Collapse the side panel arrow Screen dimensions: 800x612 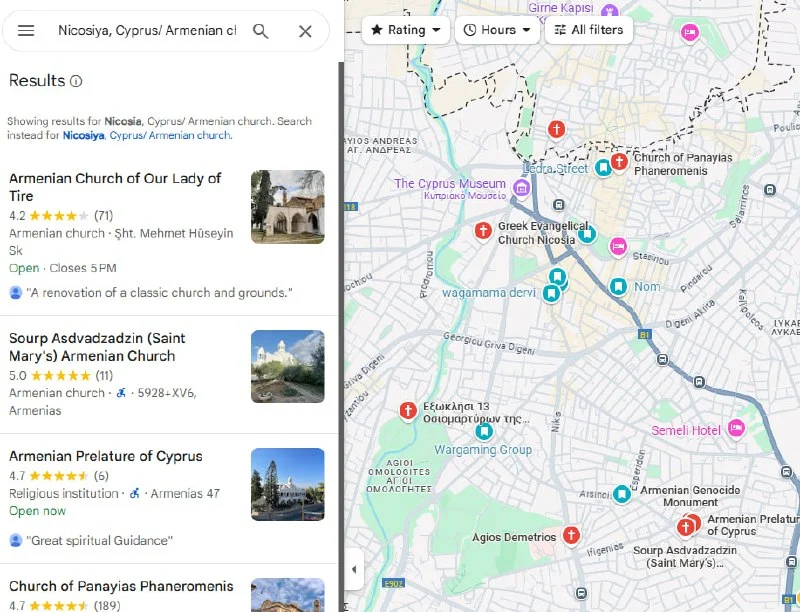coord(353,570)
